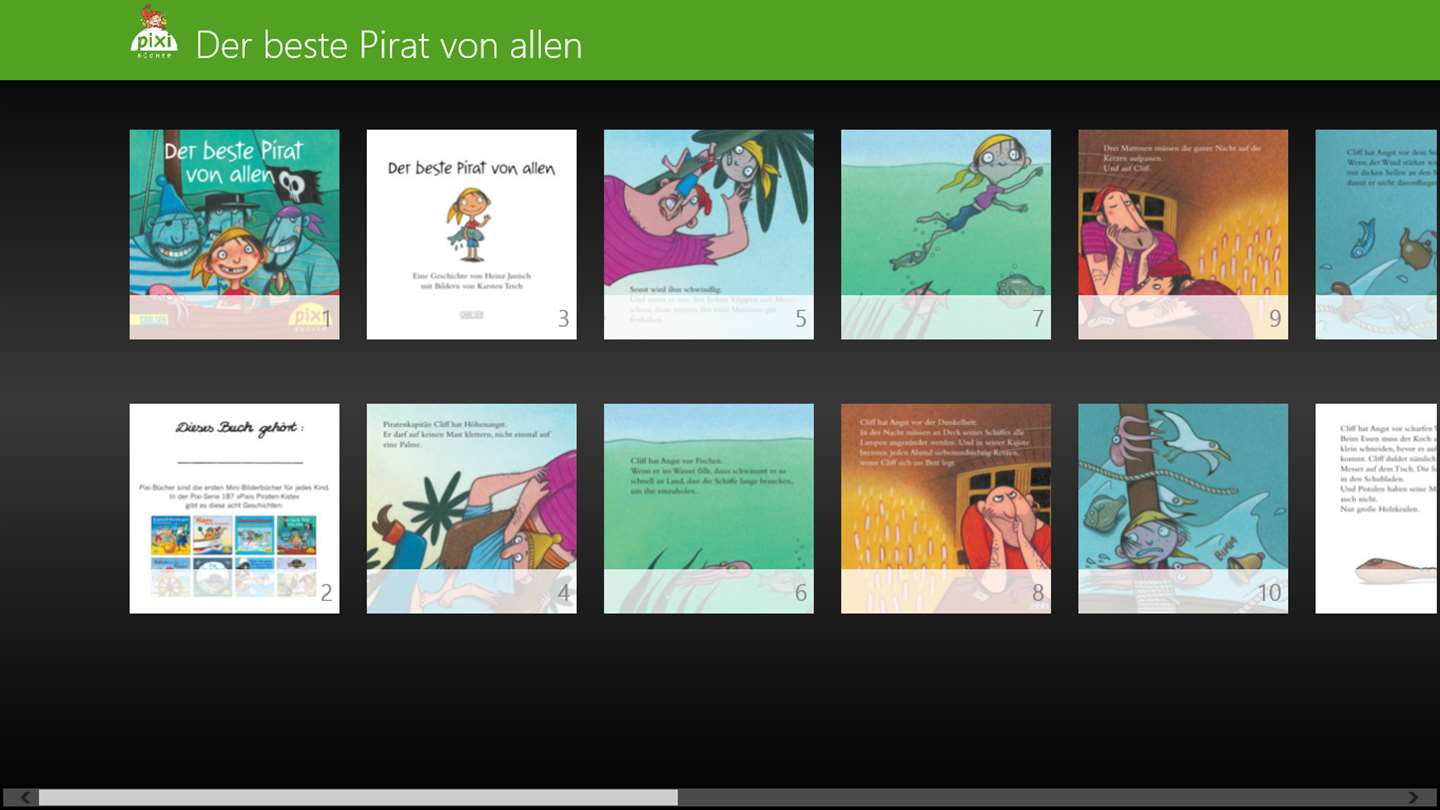Click the horizontal scrollbar thumb

click(x=358, y=797)
